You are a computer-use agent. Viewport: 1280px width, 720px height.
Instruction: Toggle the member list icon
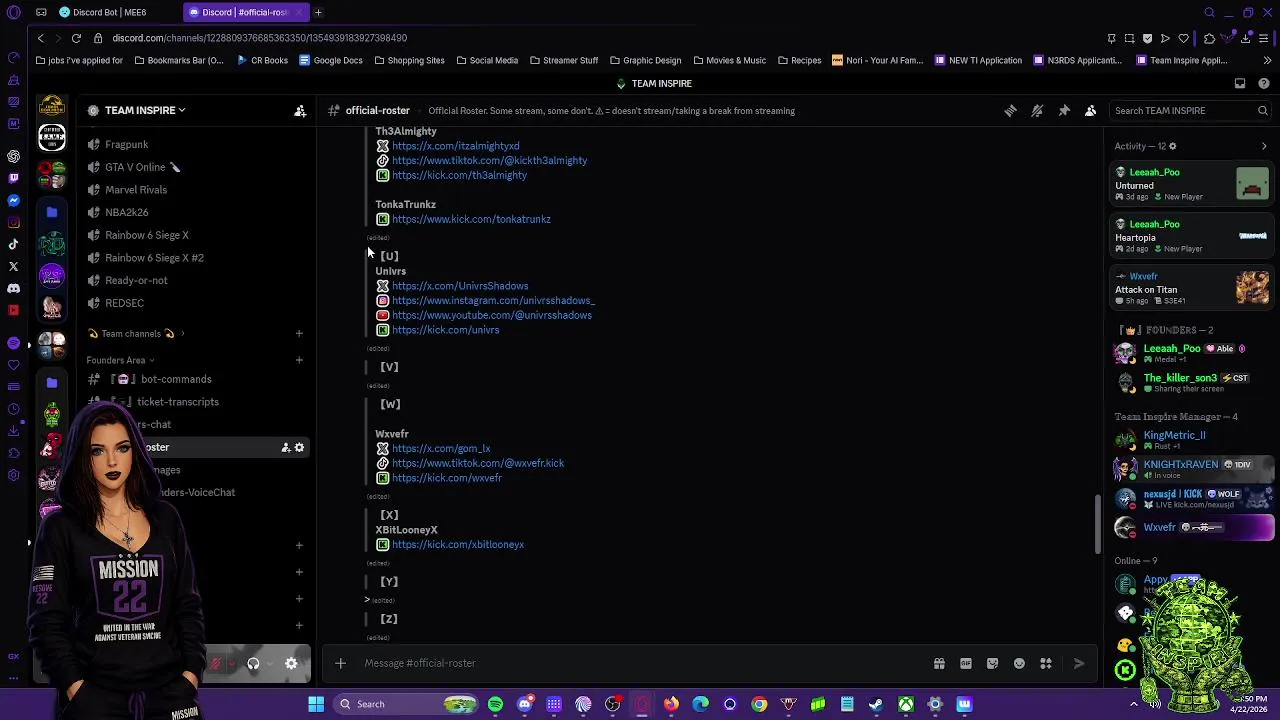(1091, 111)
